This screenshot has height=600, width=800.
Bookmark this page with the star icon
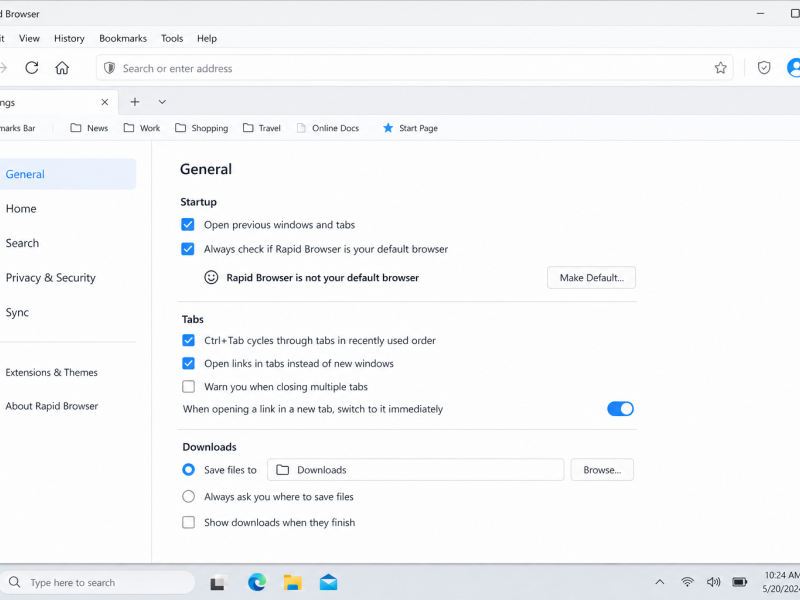point(720,68)
